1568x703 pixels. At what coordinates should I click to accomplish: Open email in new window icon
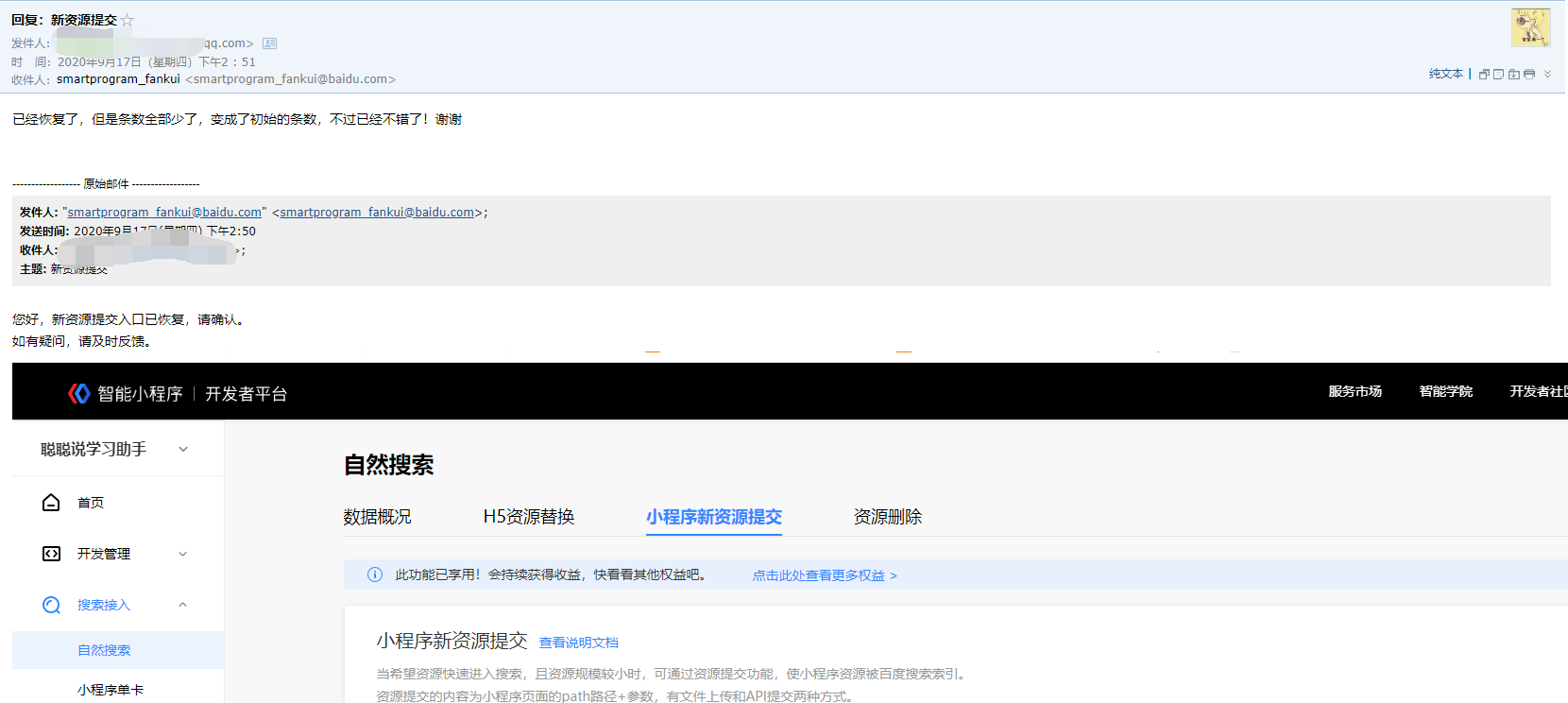[1484, 74]
